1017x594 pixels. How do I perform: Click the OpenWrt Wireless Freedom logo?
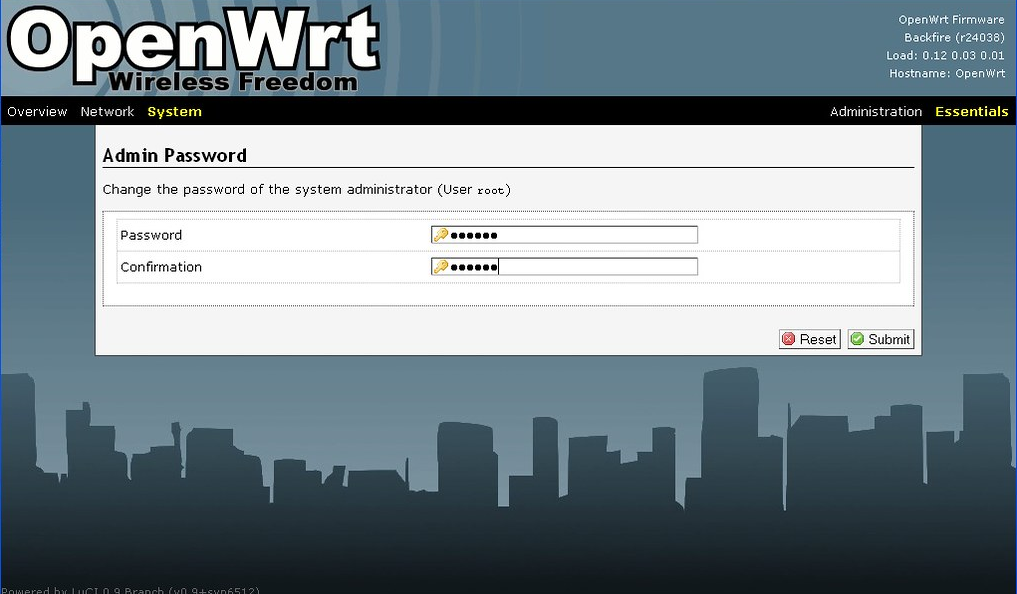click(193, 49)
